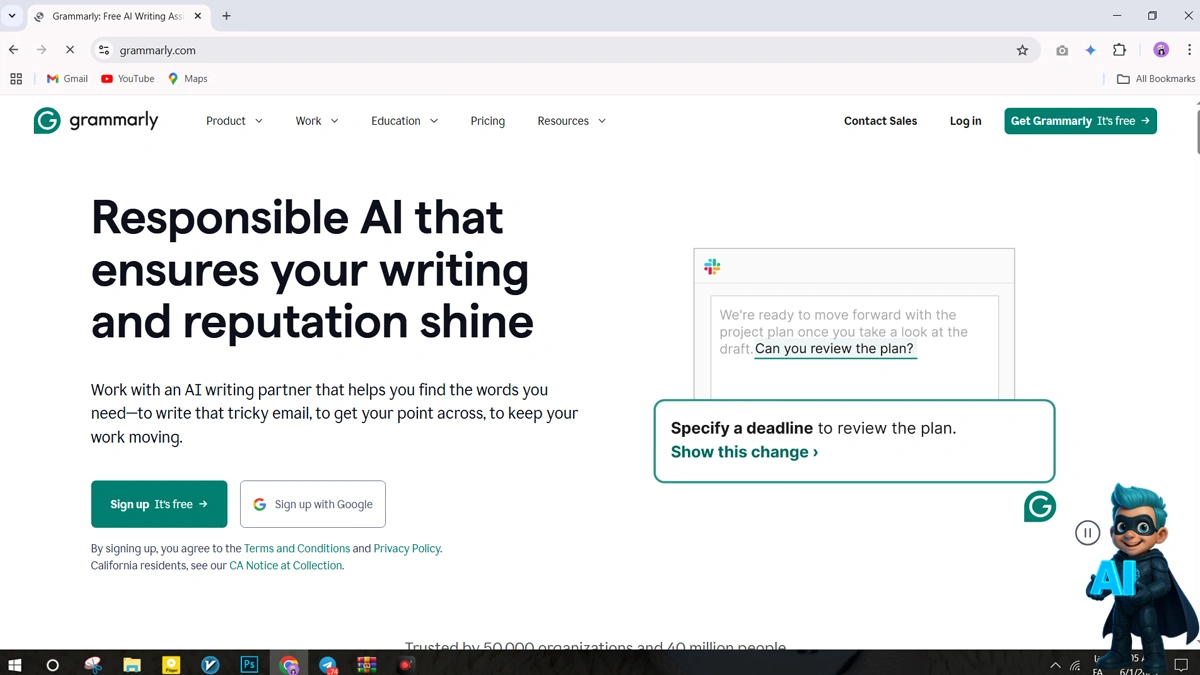Expand the Resources dropdown menu
The height and width of the screenshot is (675, 1200).
point(572,121)
